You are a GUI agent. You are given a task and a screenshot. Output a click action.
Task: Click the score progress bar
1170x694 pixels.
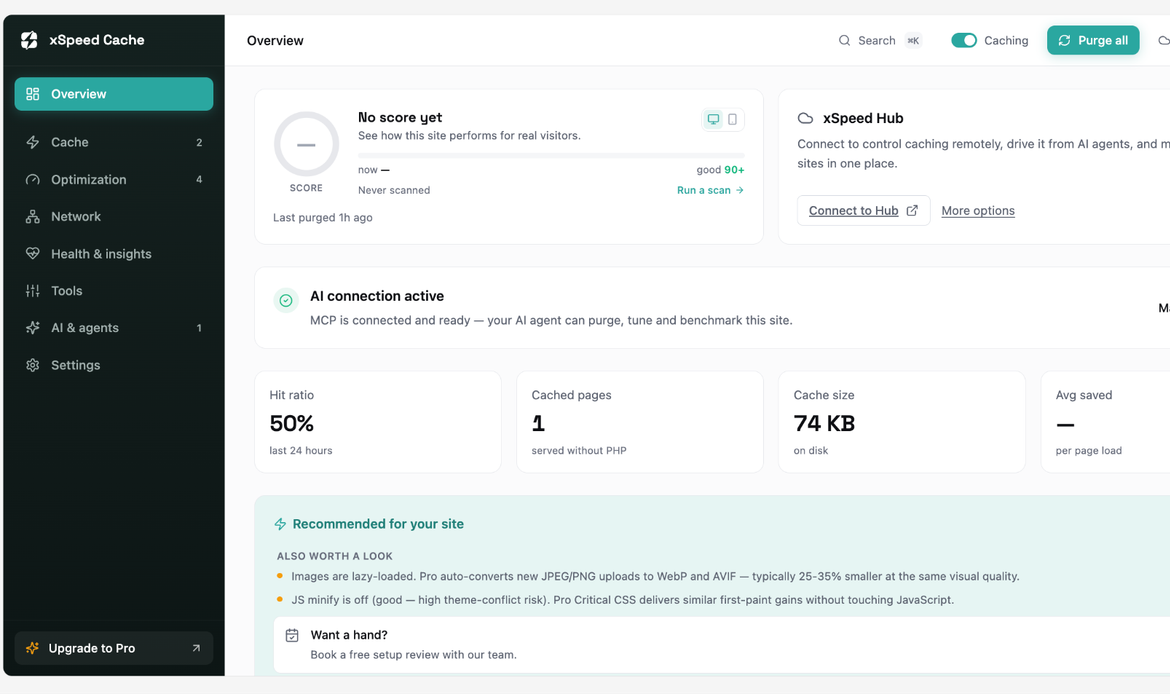click(551, 155)
